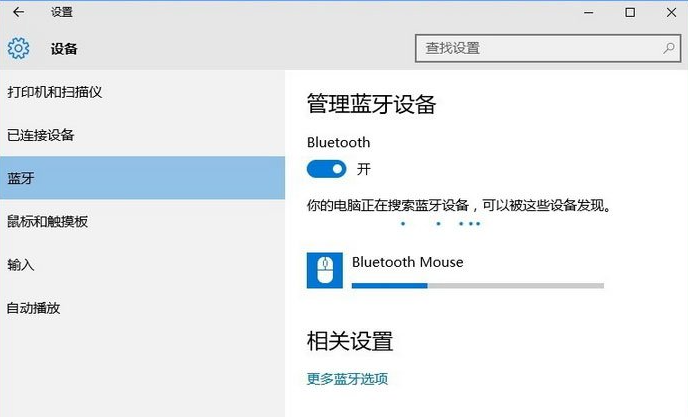This screenshot has width=688, height=417.
Task: Open the 更多蓝牙选项 link
Action: [347, 379]
